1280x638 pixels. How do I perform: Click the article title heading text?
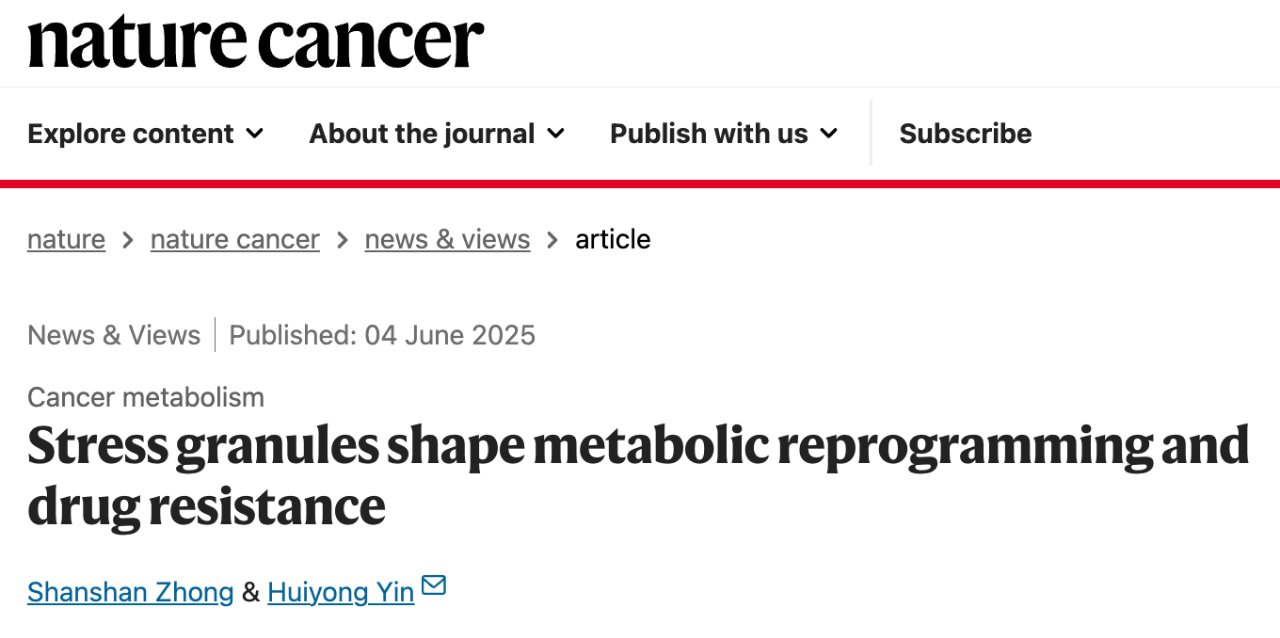tap(638, 476)
